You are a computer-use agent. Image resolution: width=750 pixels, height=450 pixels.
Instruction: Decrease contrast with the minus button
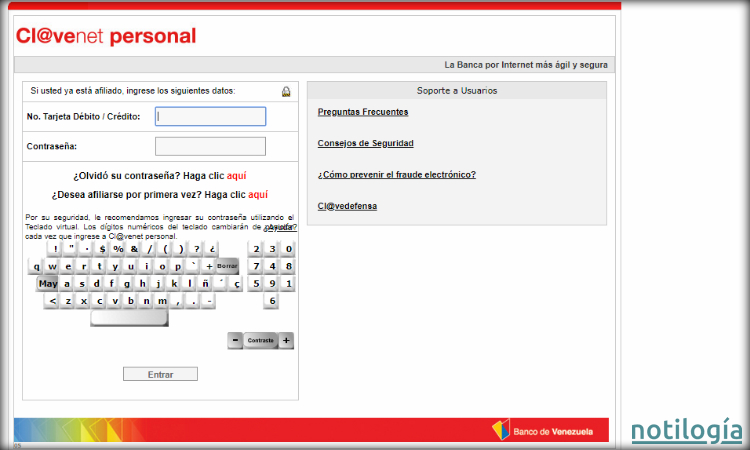[x=235, y=340]
